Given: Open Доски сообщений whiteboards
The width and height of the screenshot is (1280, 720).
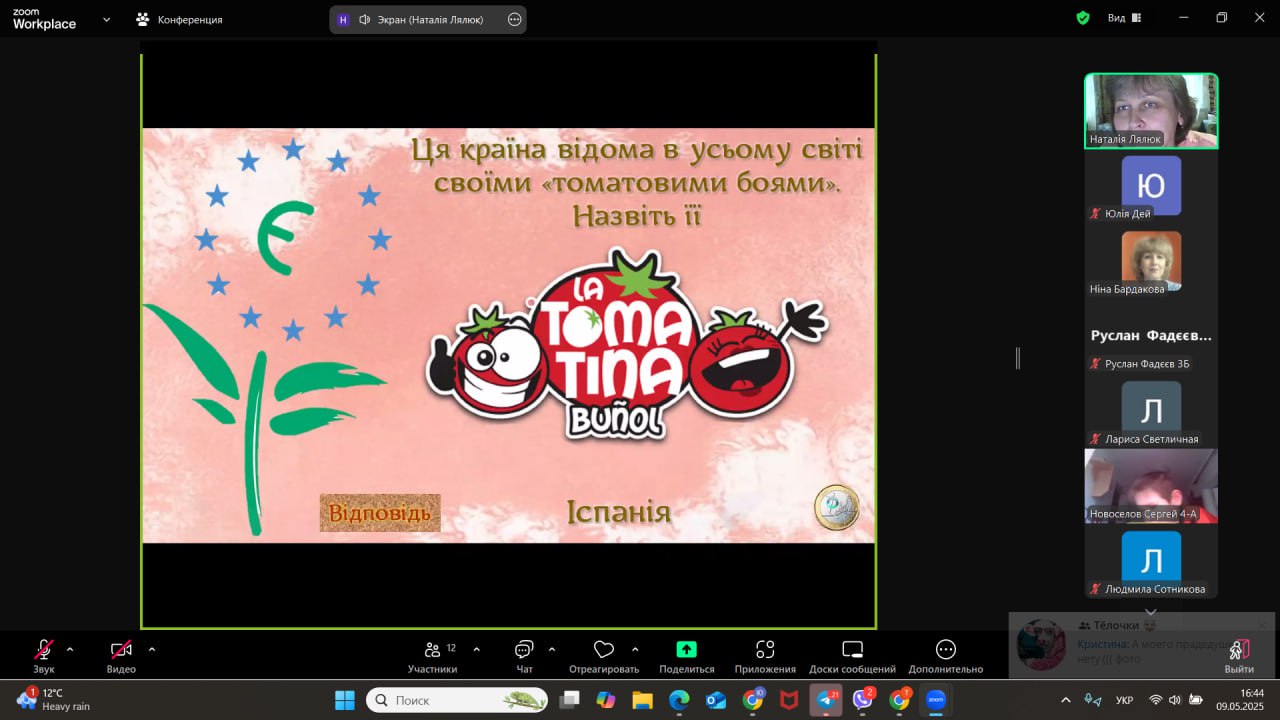Looking at the screenshot, I should 852,656.
